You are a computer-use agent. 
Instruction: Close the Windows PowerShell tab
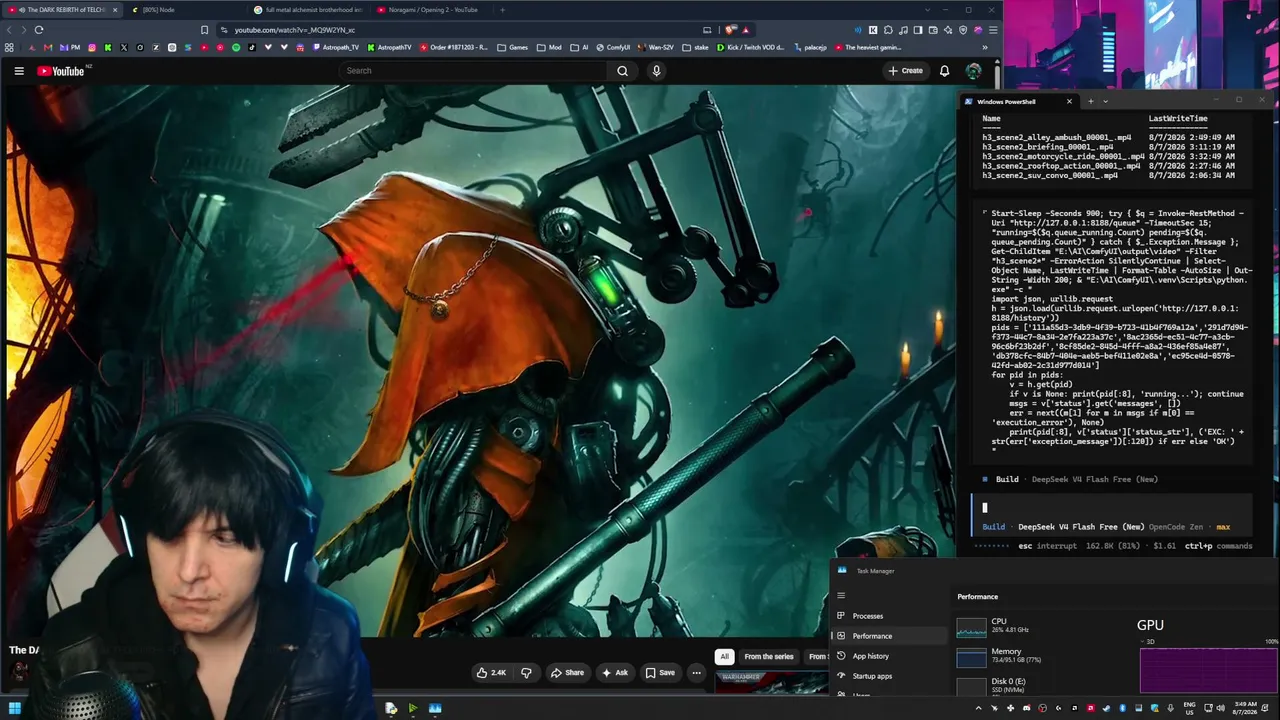click(x=1069, y=101)
